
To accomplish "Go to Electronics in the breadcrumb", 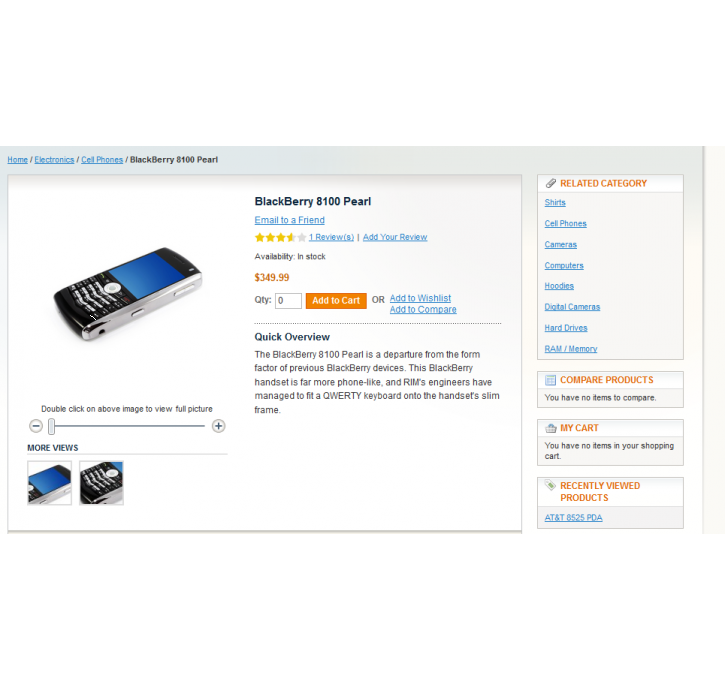I will coord(54,159).
